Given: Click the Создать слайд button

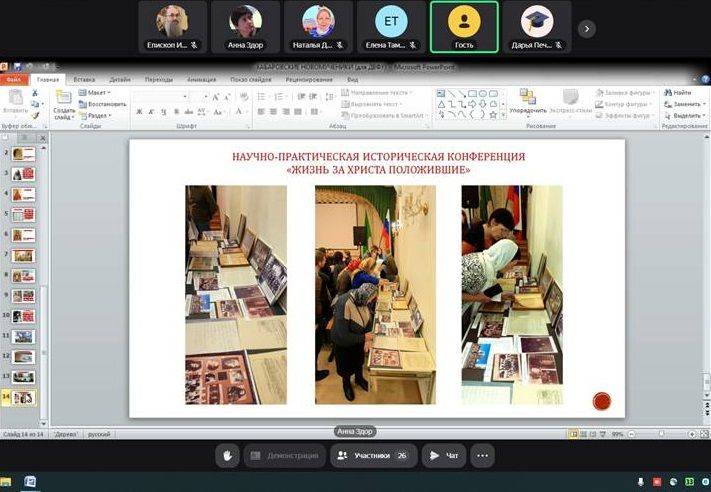Looking at the screenshot, I should click(64, 103).
